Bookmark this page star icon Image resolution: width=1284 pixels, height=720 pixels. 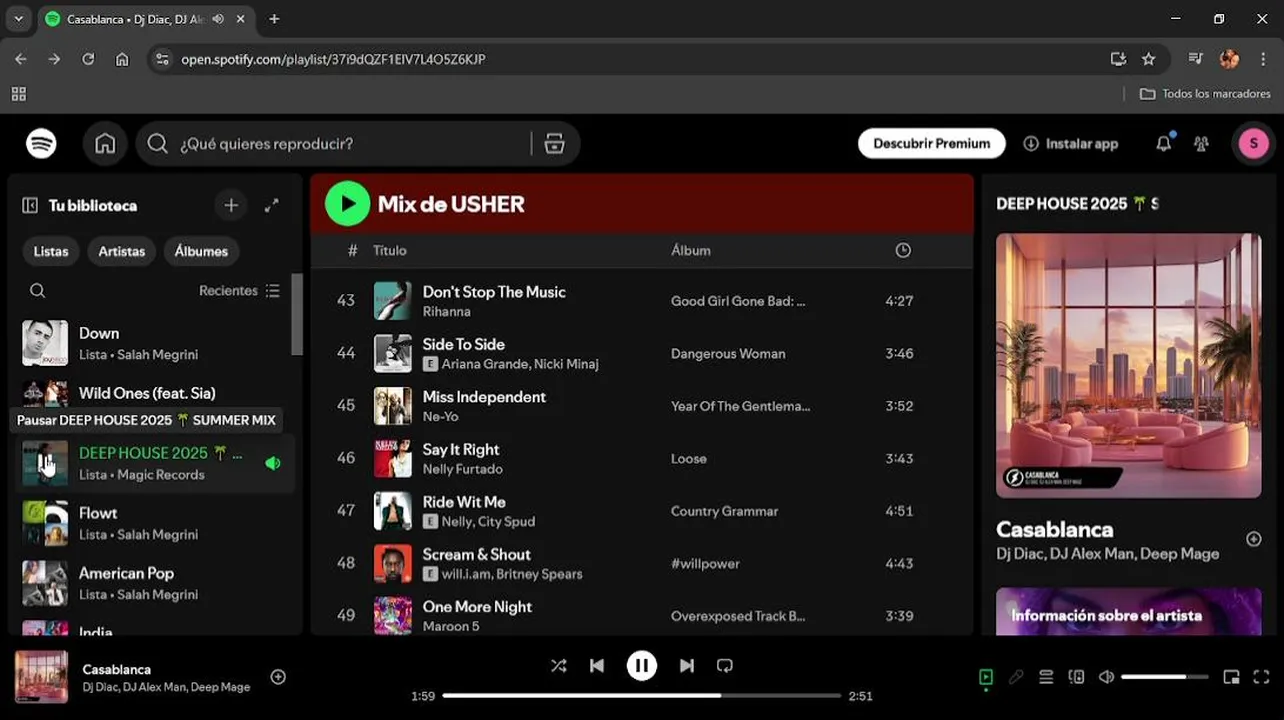1149,59
